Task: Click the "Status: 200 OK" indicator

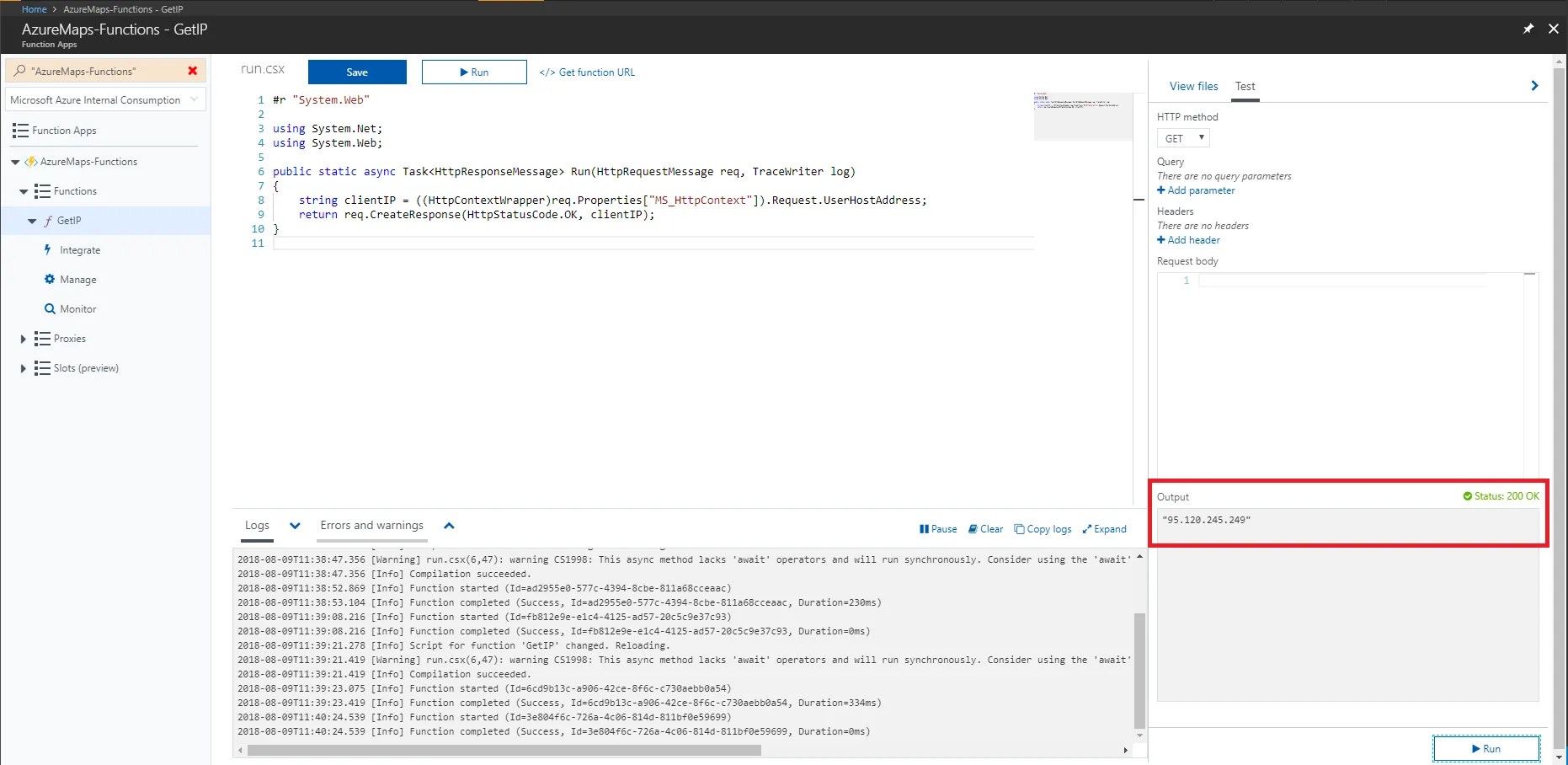Action: 1501,496
